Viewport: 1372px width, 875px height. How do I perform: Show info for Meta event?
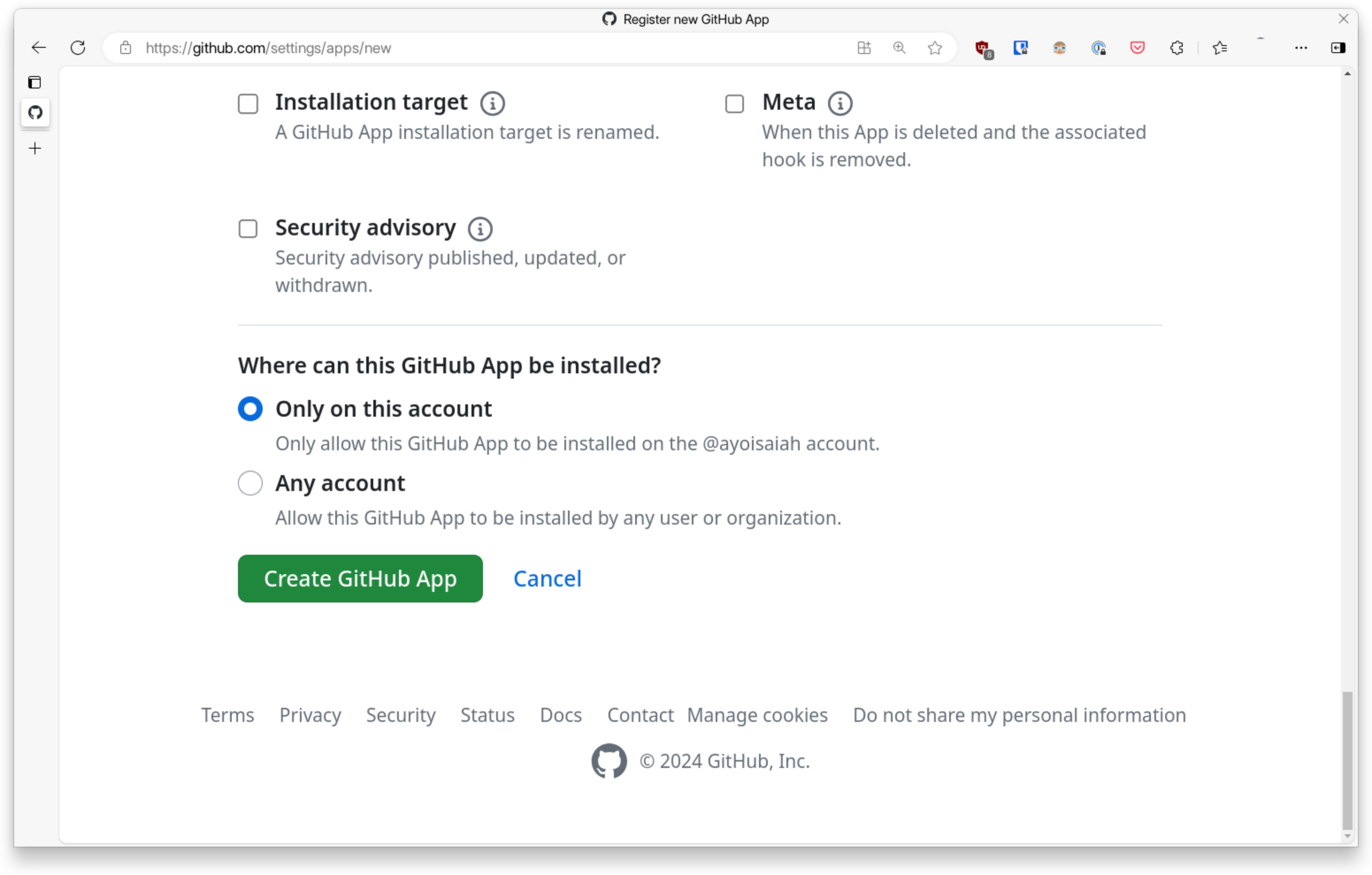coord(840,103)
